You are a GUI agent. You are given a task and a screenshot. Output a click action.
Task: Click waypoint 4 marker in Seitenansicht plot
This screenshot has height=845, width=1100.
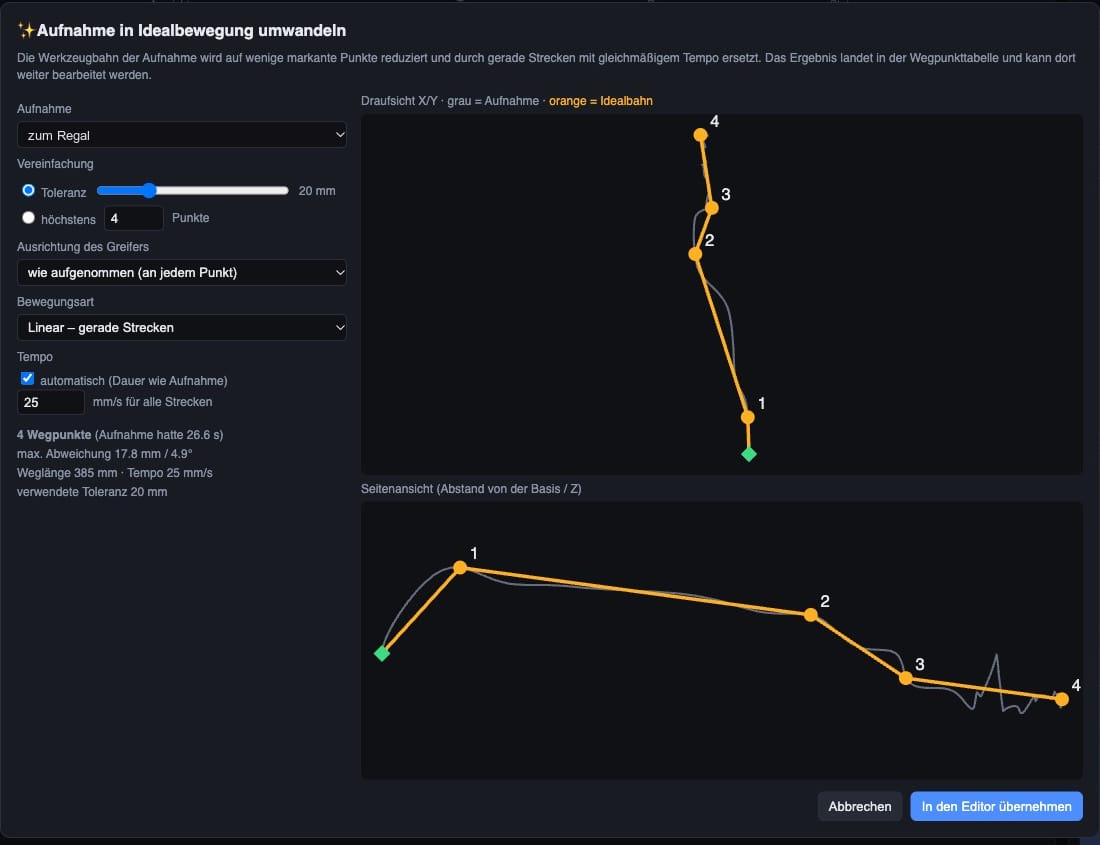1061,699
